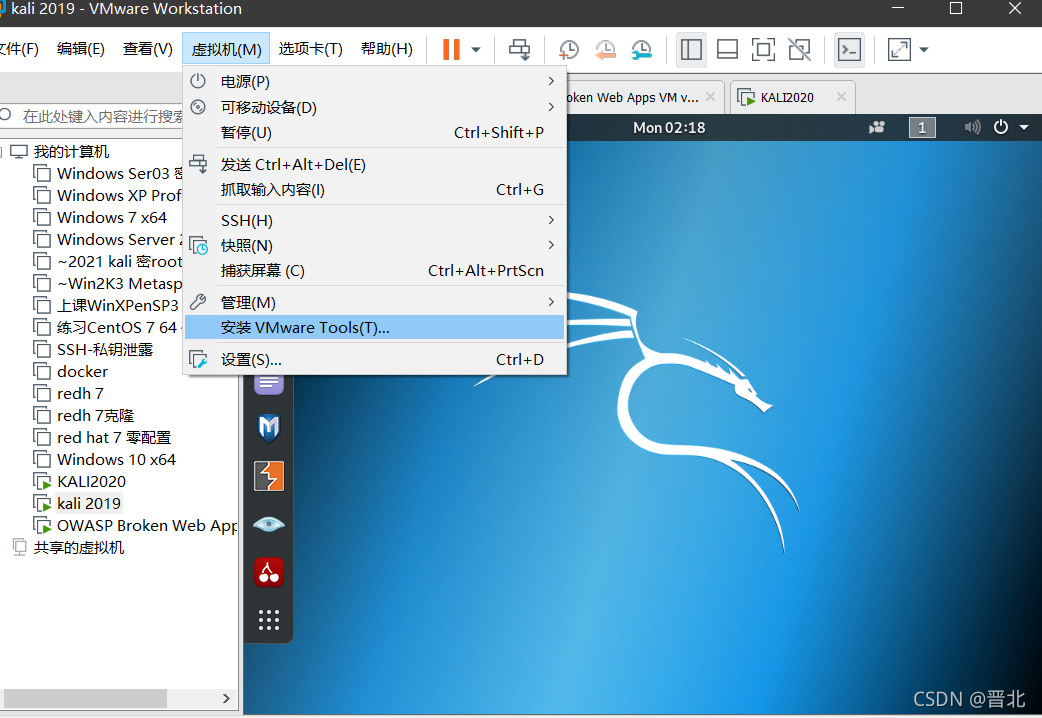
Task: Launch the red Cherrytree dock icon
Action: (x=268, y=572)
